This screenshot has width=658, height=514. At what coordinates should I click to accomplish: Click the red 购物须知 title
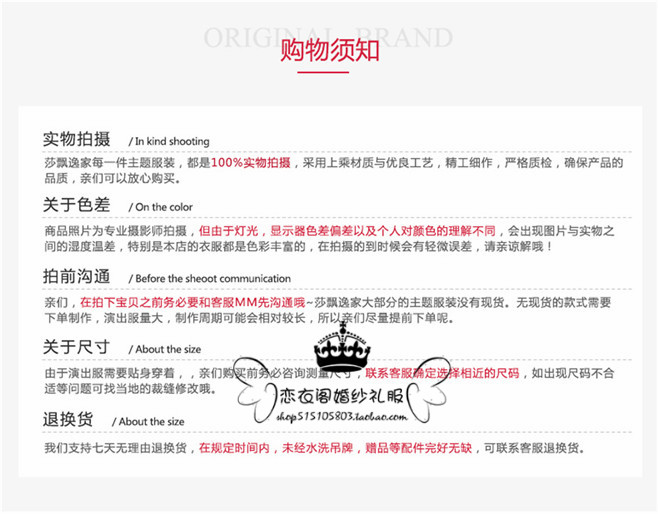tap(329, 50)
